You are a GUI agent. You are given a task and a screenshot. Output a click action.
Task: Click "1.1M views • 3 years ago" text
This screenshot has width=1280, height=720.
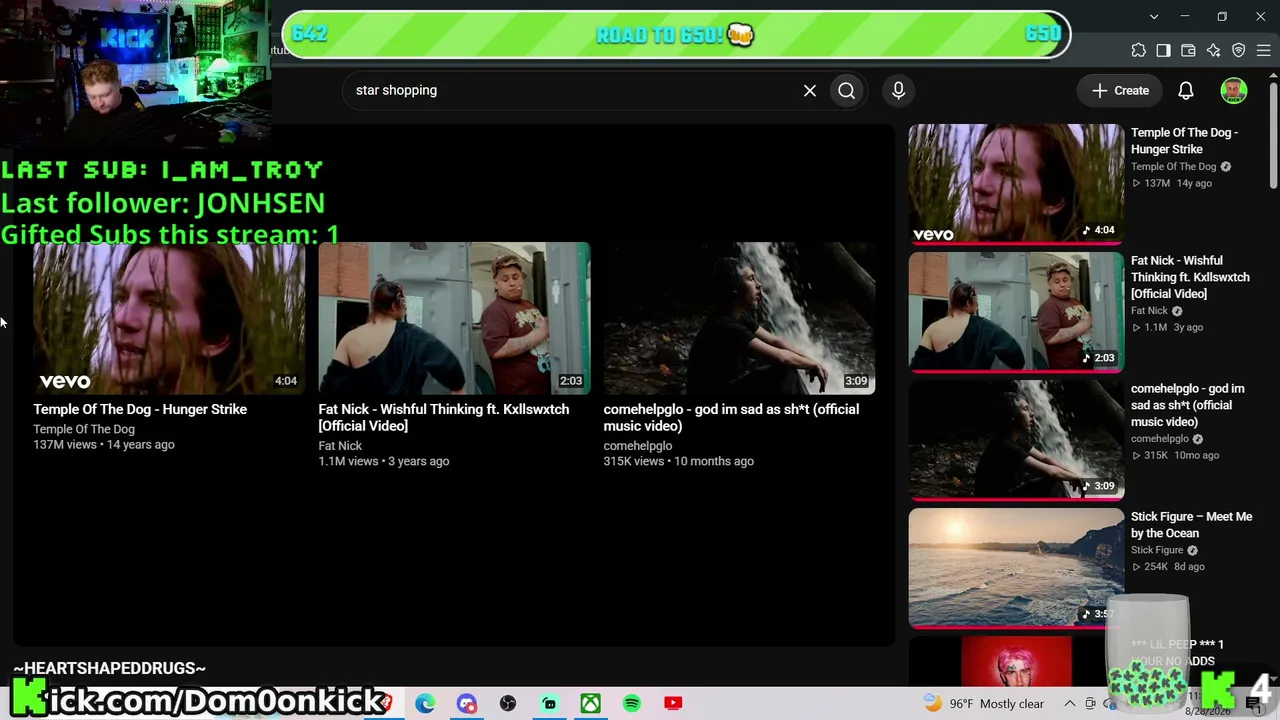click(384, 461)
